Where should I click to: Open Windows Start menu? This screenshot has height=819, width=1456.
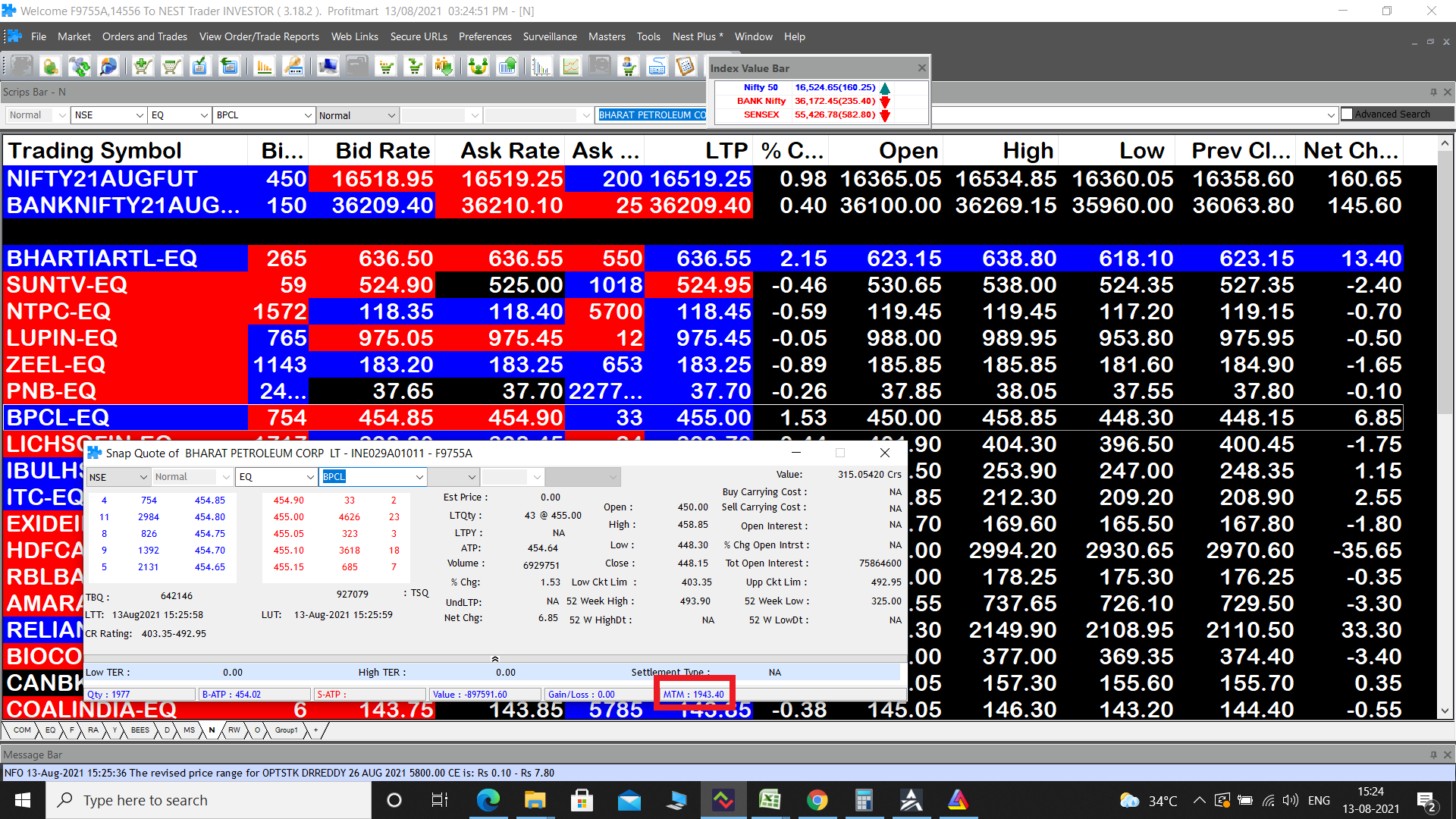pyautogui.click(x=23, y=800)
